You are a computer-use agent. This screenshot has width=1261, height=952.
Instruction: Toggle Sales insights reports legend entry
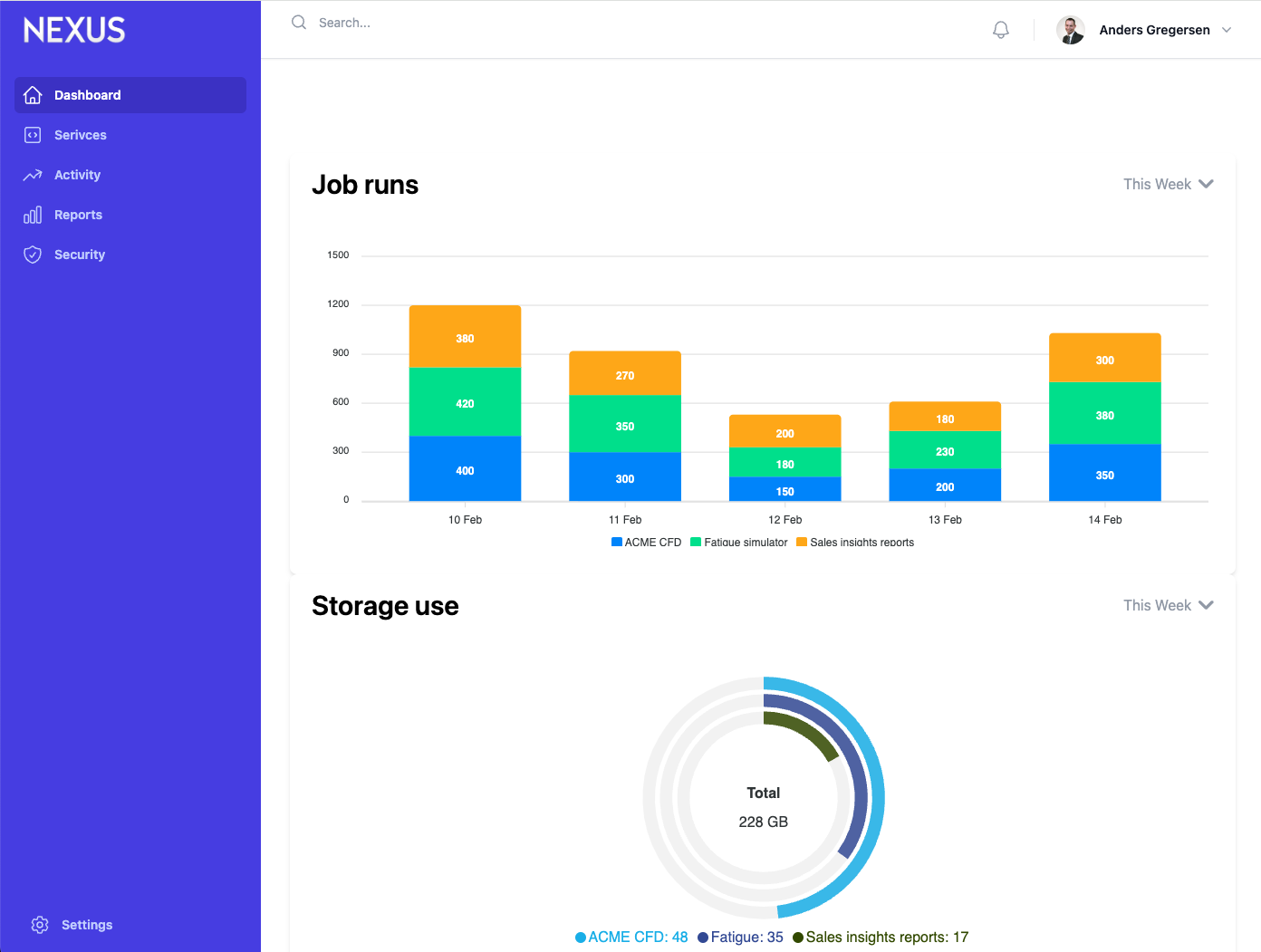pyautogui.click(x=854, y=543)
